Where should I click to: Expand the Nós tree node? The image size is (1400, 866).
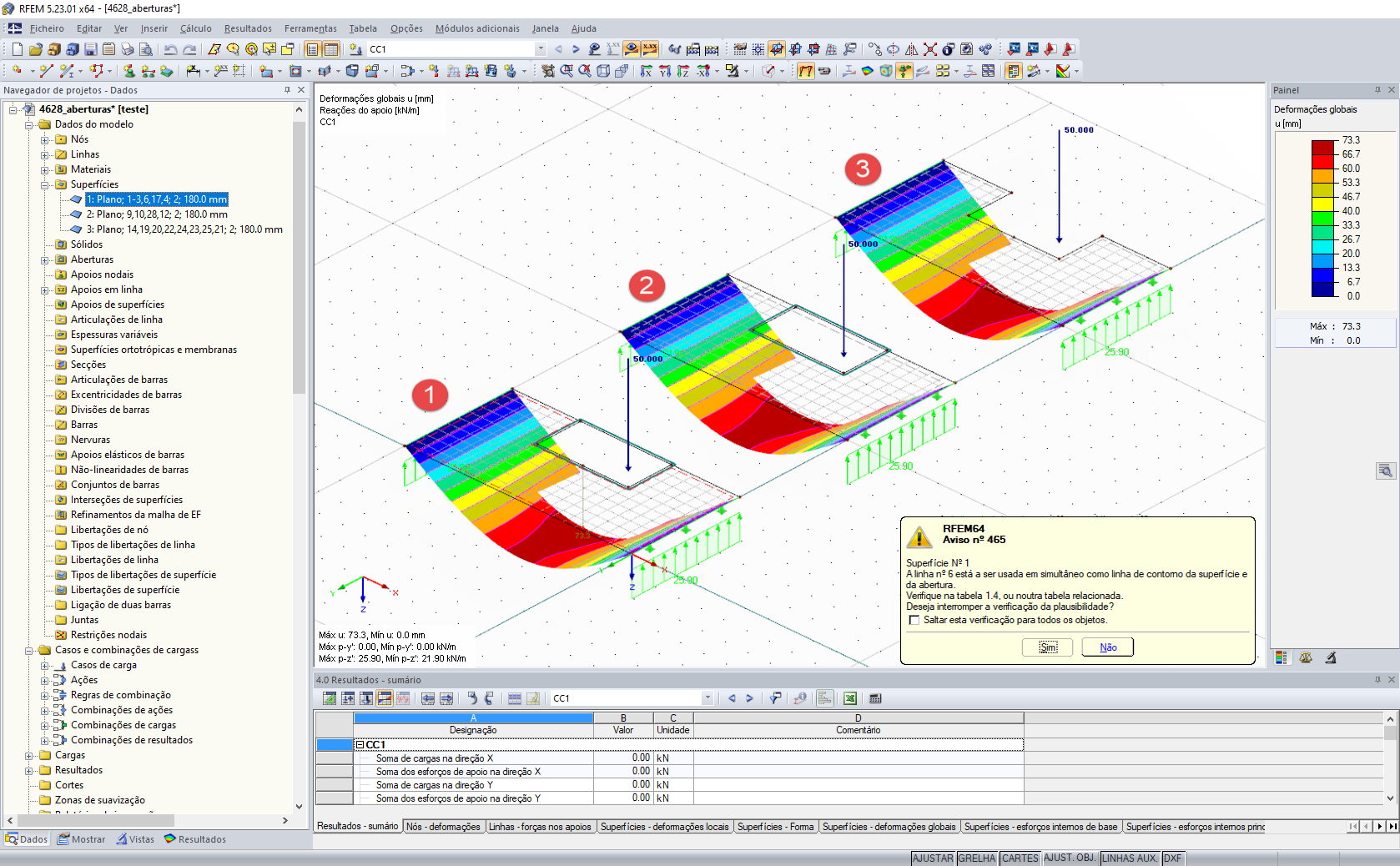pyautogui.click(x=45, y=139)
